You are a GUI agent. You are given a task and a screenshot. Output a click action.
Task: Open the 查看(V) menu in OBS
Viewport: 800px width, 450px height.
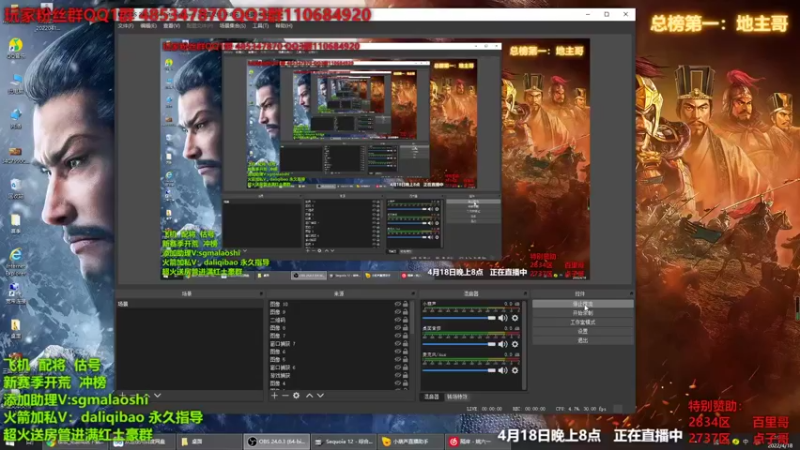point(171,26)
